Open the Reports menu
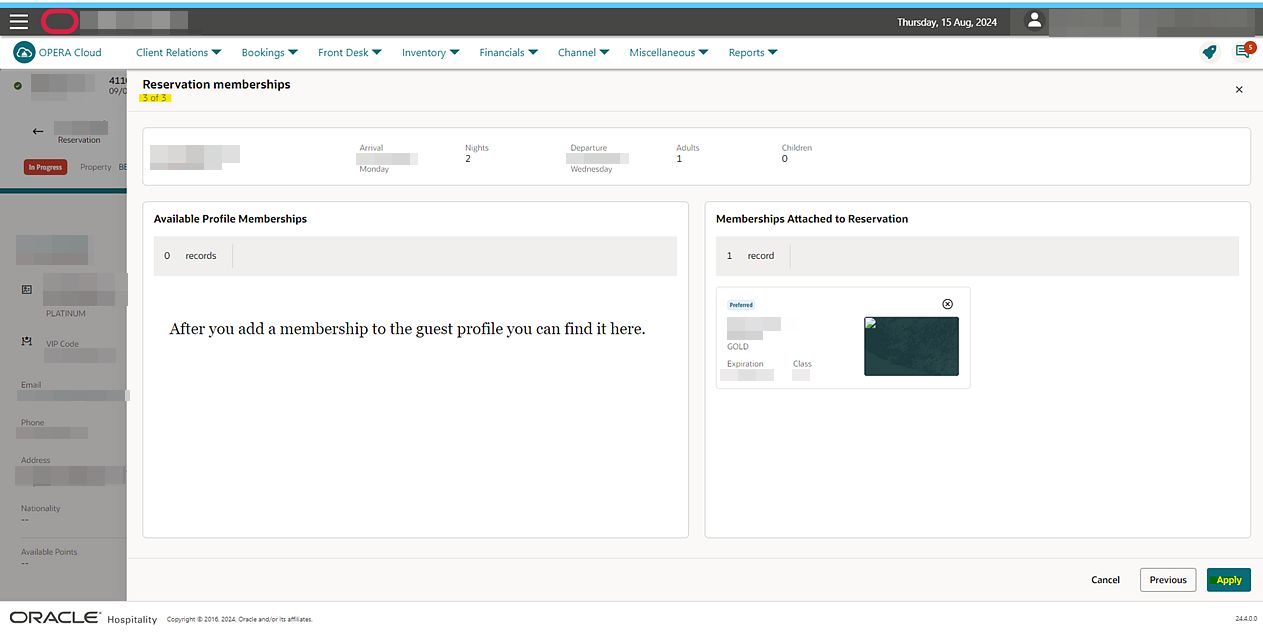The image size is (1263, 632). click(x=753, y=53)
